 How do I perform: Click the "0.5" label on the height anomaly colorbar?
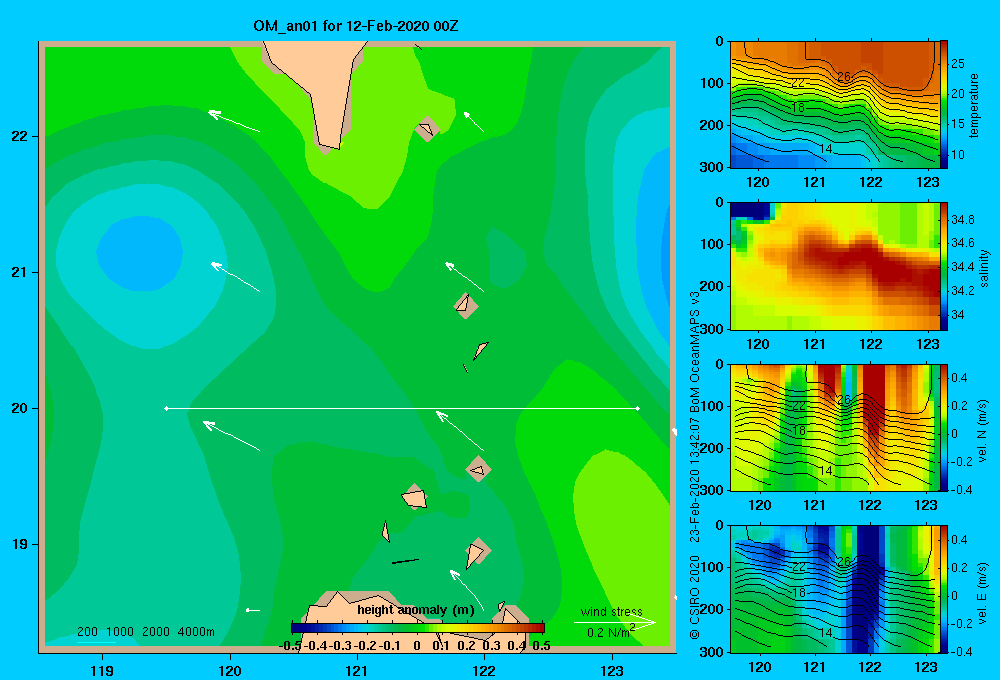(541, 646)
